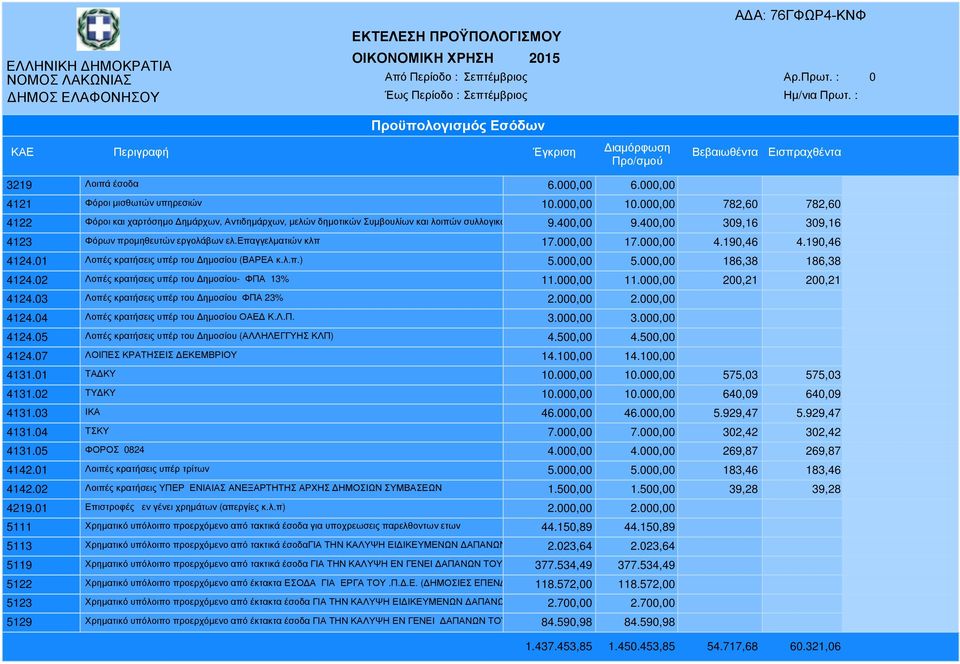
Task: Click ΦΟΡΟΣ 0824 description
Action: (x=114, y=449)
